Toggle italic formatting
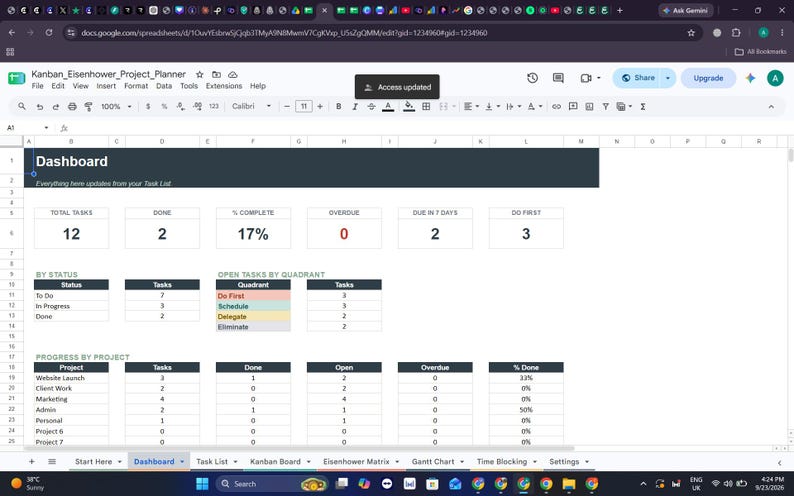 pyautogui.click(x=355, y=106)
